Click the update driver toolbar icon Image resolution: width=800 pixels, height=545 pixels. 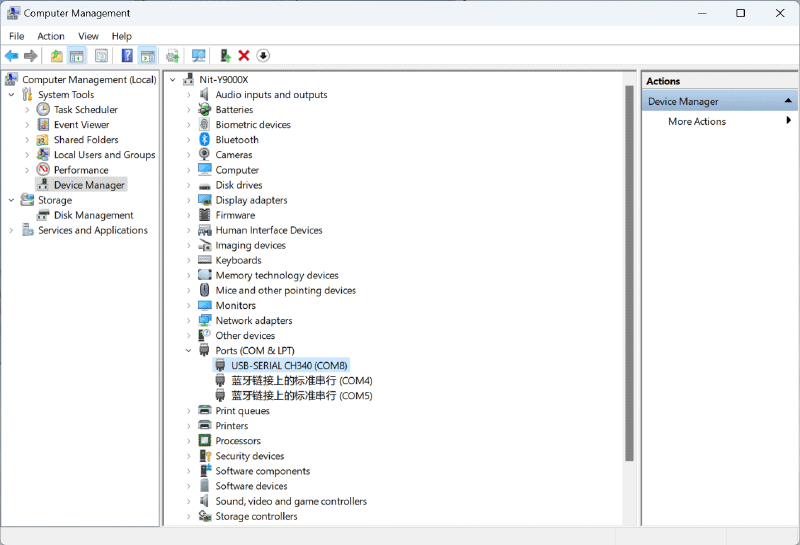[225, 56]
